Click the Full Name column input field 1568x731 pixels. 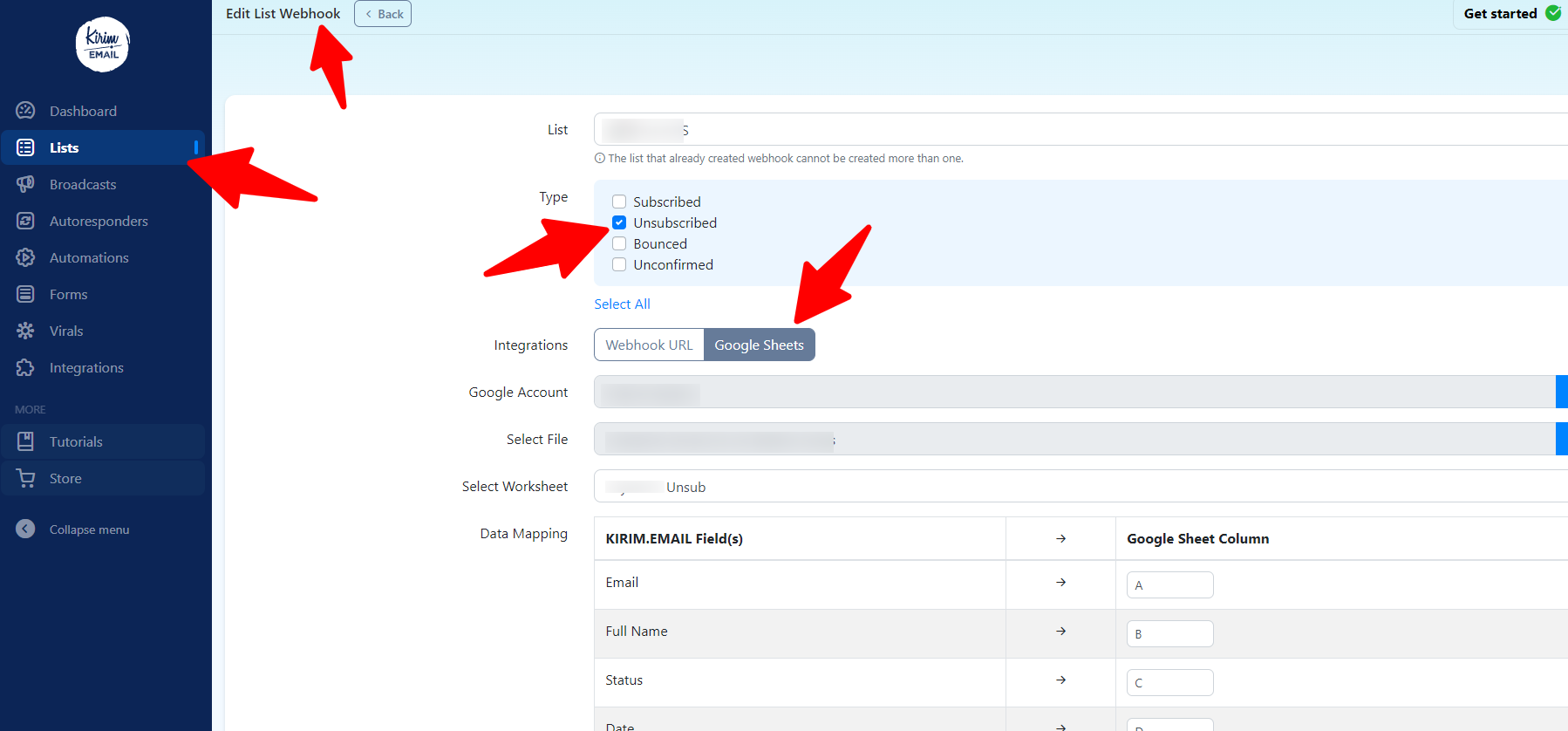pos(1169,633)
